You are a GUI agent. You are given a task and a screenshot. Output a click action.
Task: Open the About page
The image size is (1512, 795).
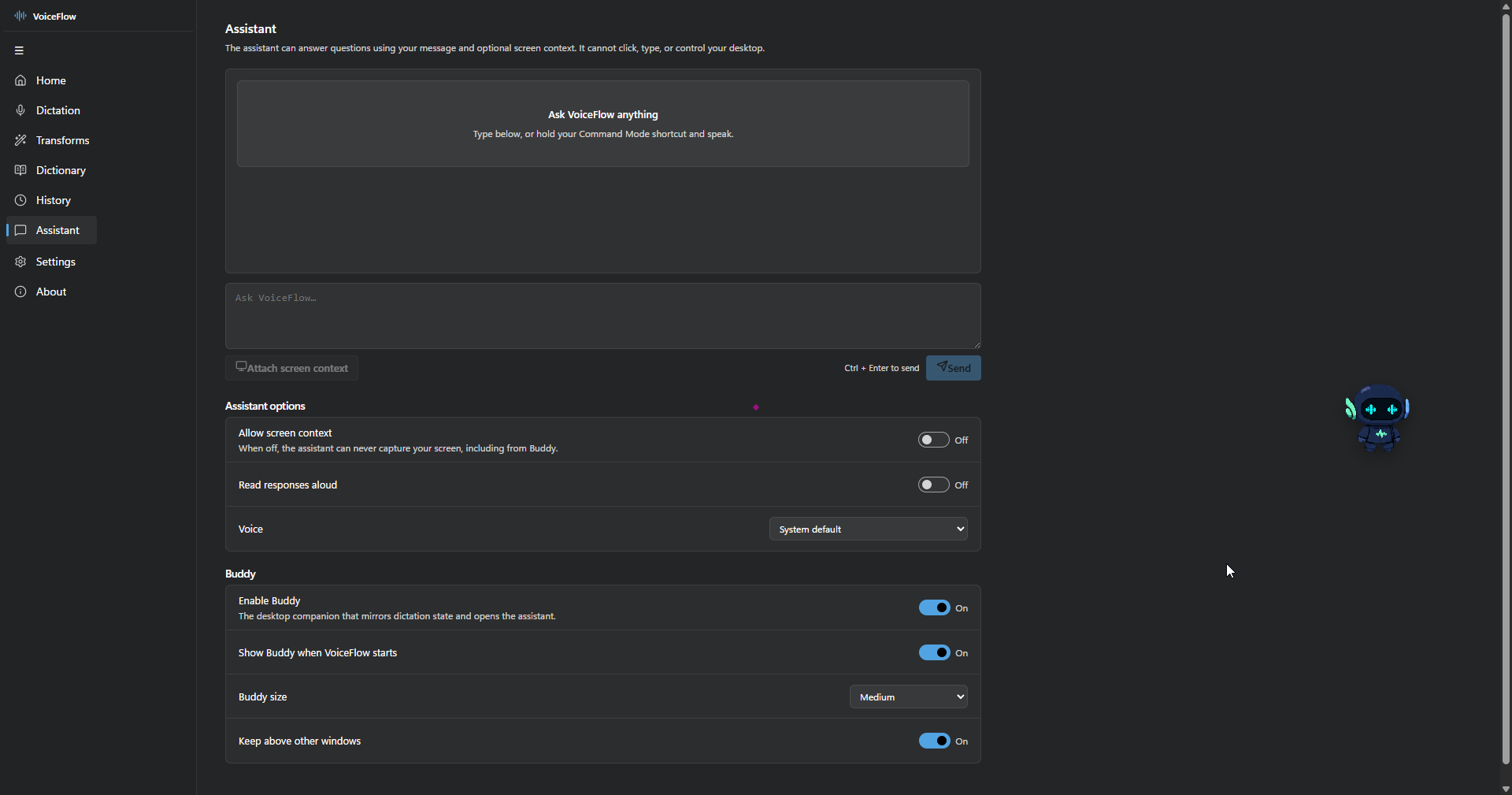click(51, 292)
